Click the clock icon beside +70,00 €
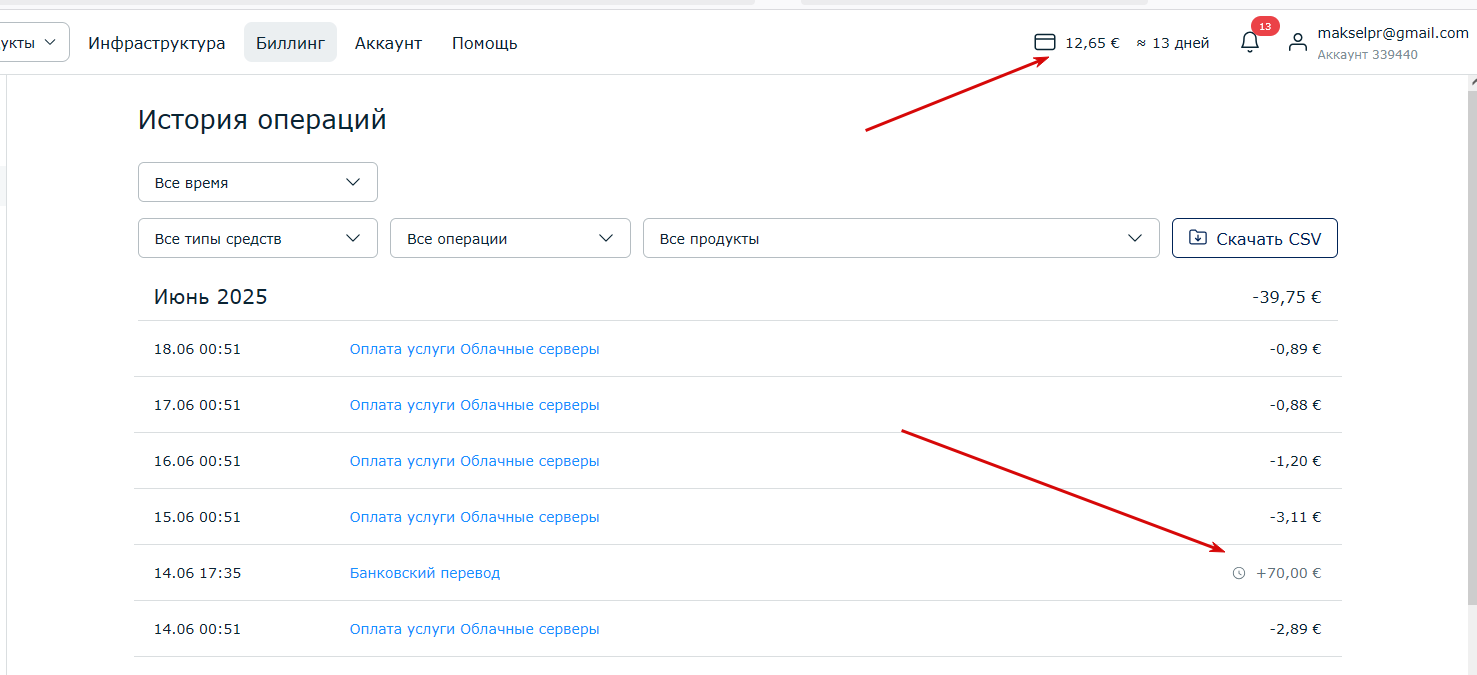 pos(1239,574)
